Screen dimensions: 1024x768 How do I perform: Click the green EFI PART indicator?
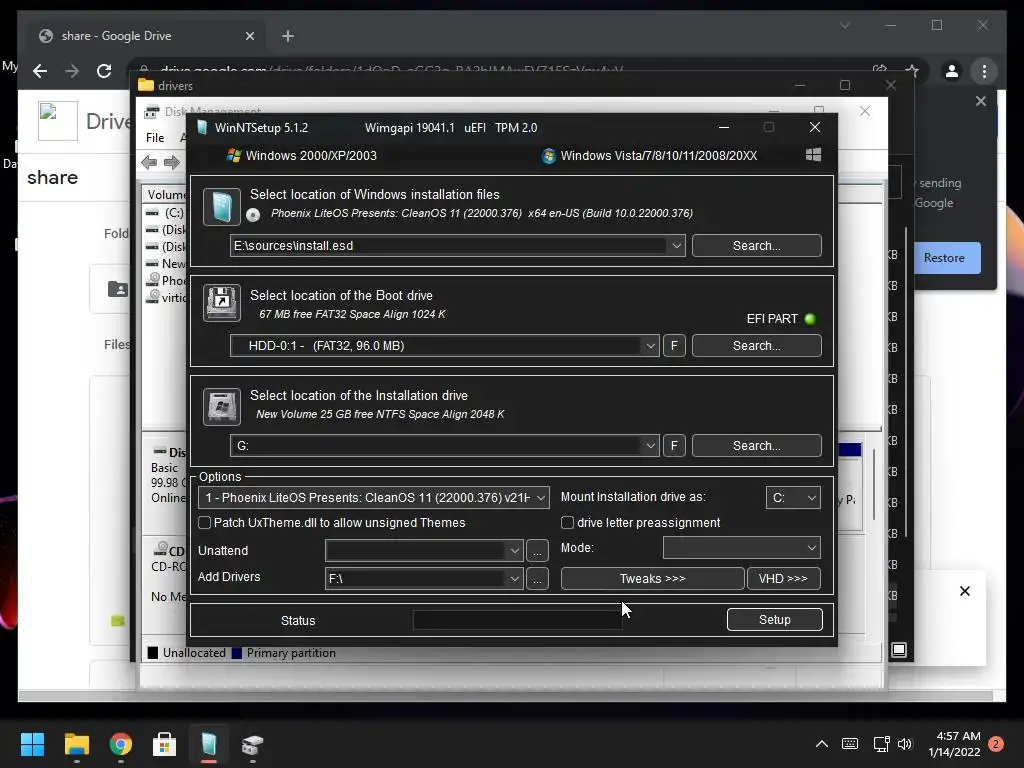click(810, 319)
